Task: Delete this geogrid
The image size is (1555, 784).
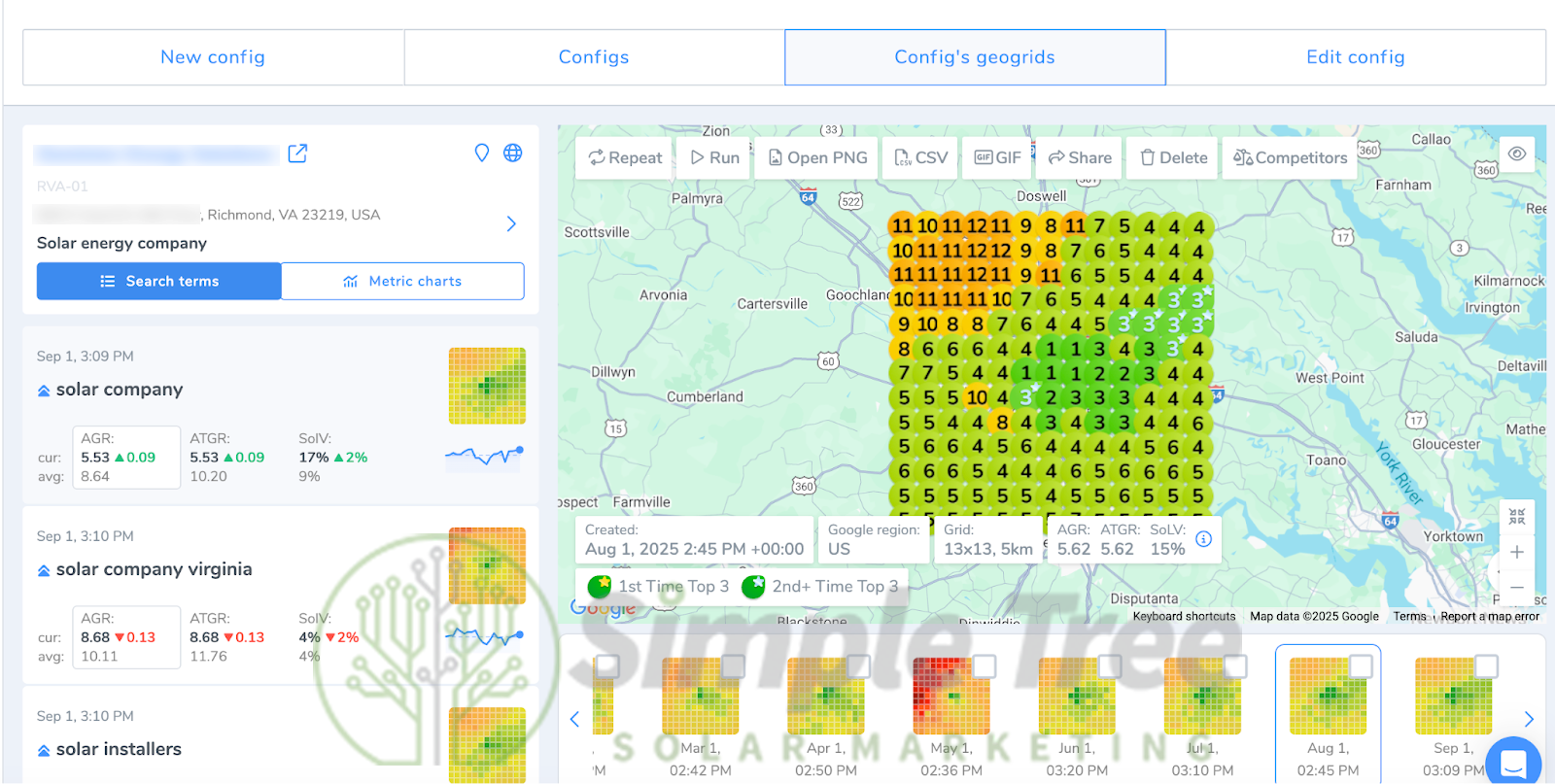Action: click(1173, 157)
